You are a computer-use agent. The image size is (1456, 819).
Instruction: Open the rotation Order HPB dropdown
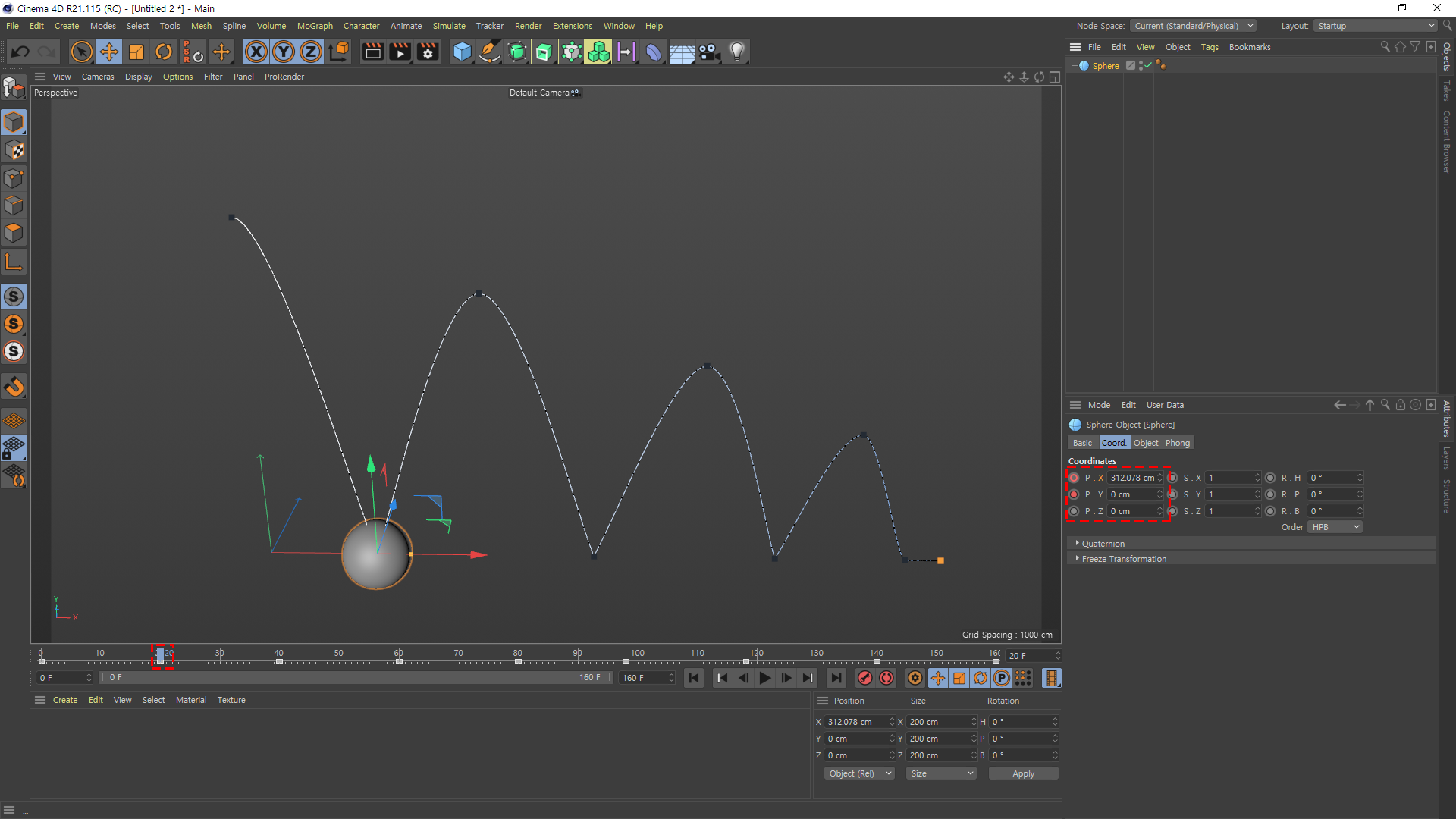coord(1335,527)
